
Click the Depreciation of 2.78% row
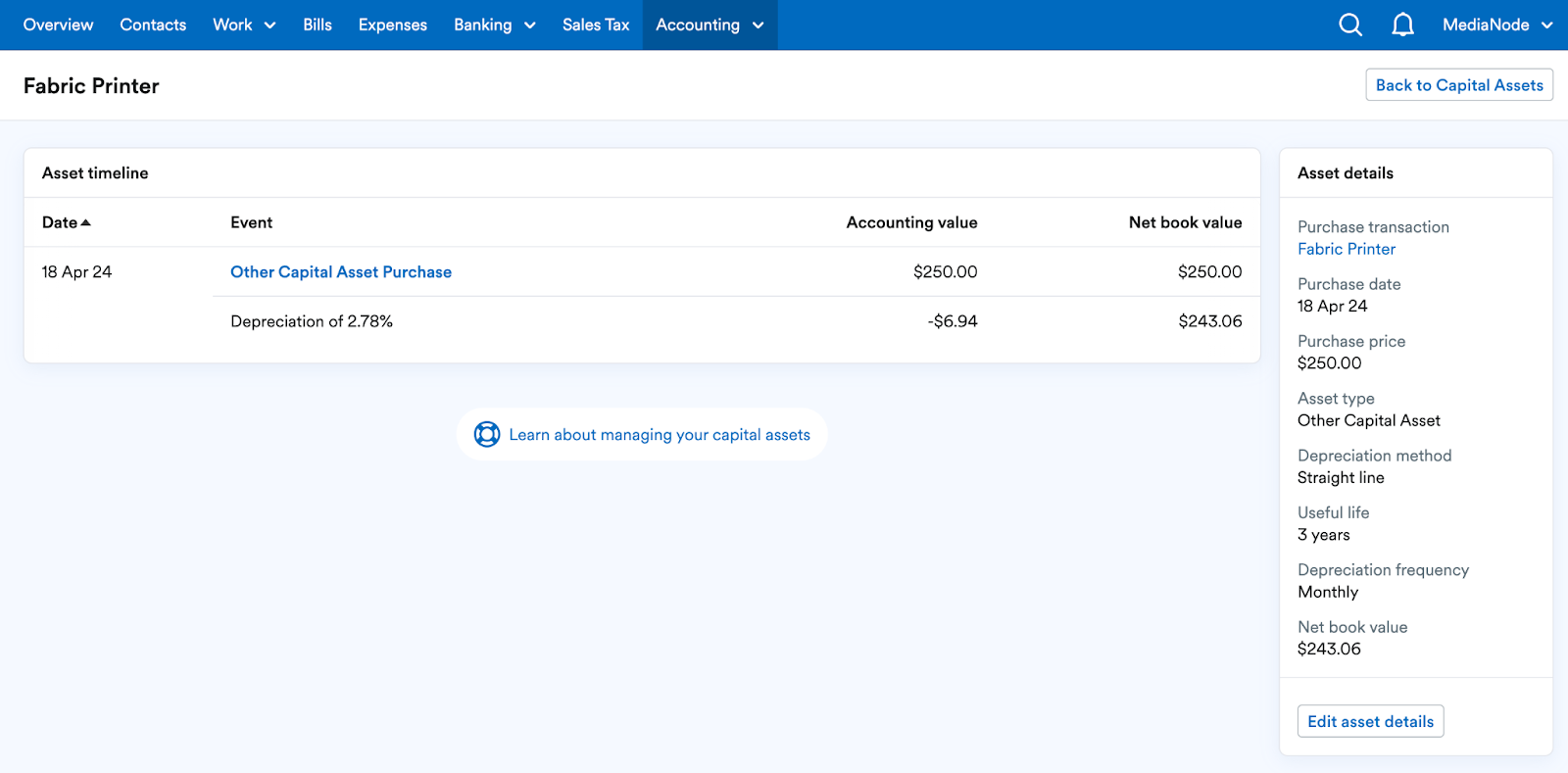click(736, 321)
